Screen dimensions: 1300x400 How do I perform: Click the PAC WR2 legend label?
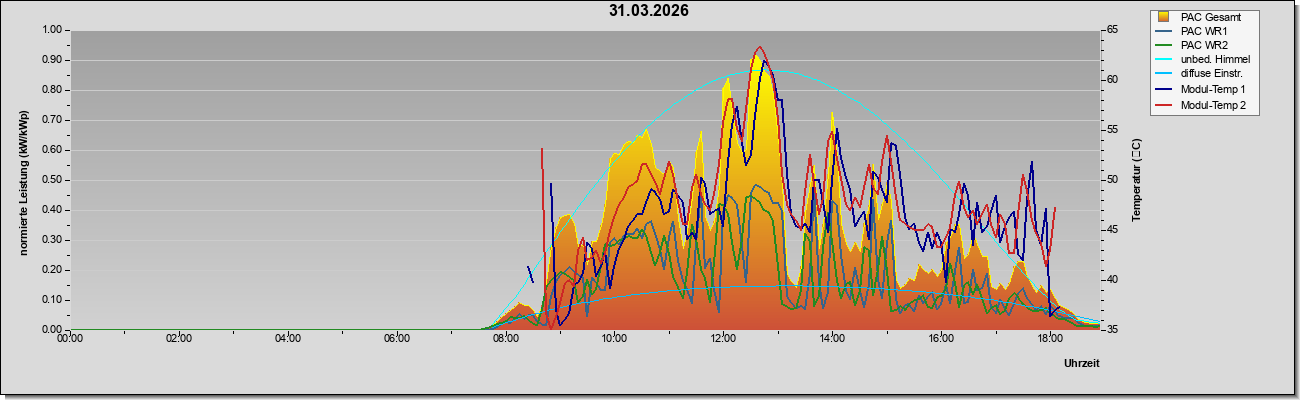pos(1204,46)
